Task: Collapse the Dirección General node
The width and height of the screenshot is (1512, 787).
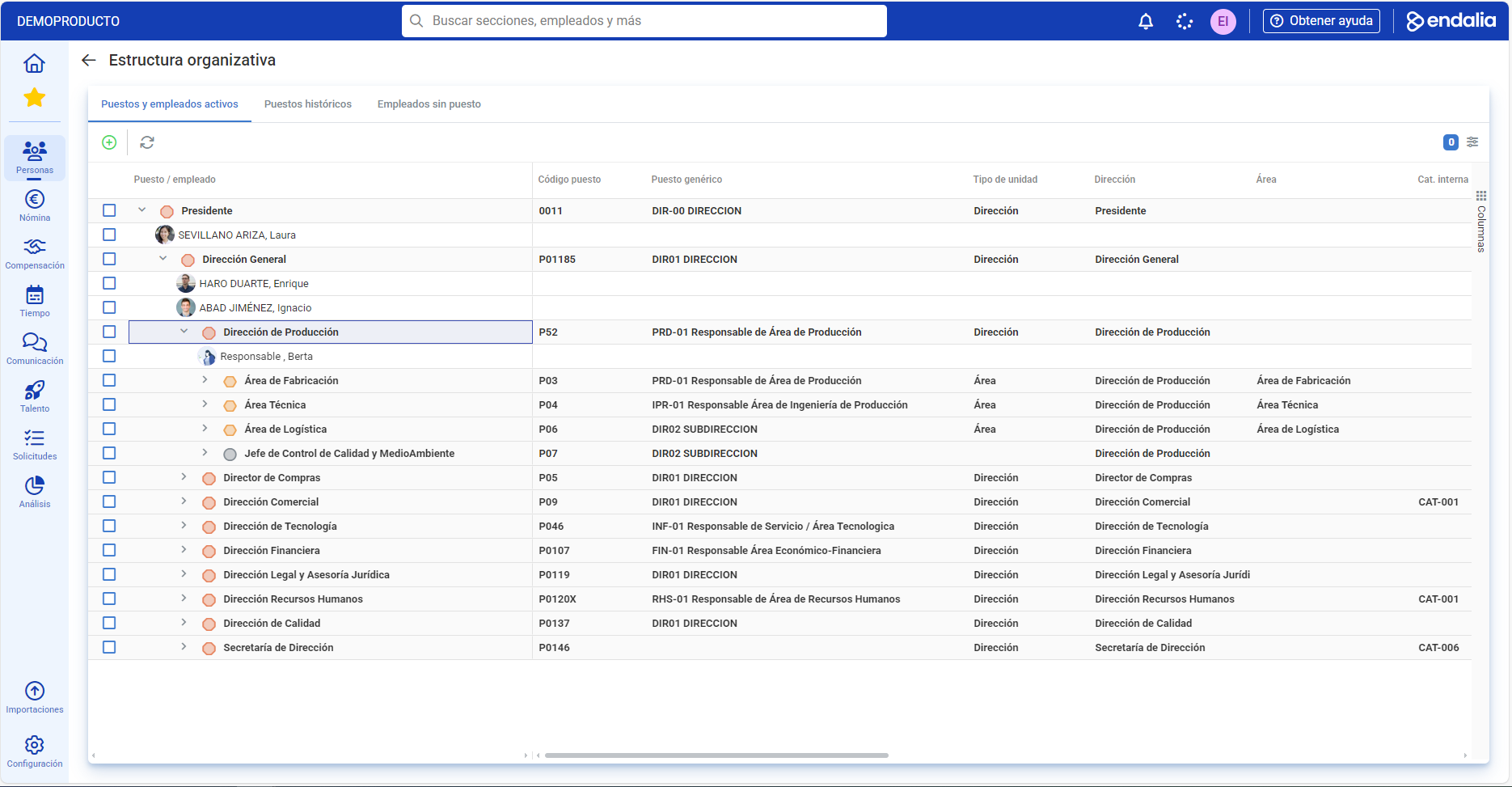Action: [163, 259]
